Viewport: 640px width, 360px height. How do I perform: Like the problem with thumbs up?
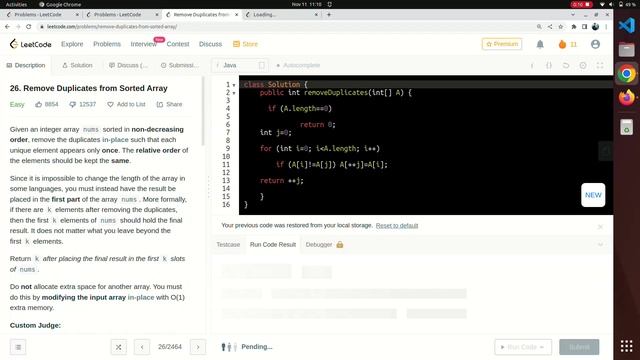click(x=38, y=104)
